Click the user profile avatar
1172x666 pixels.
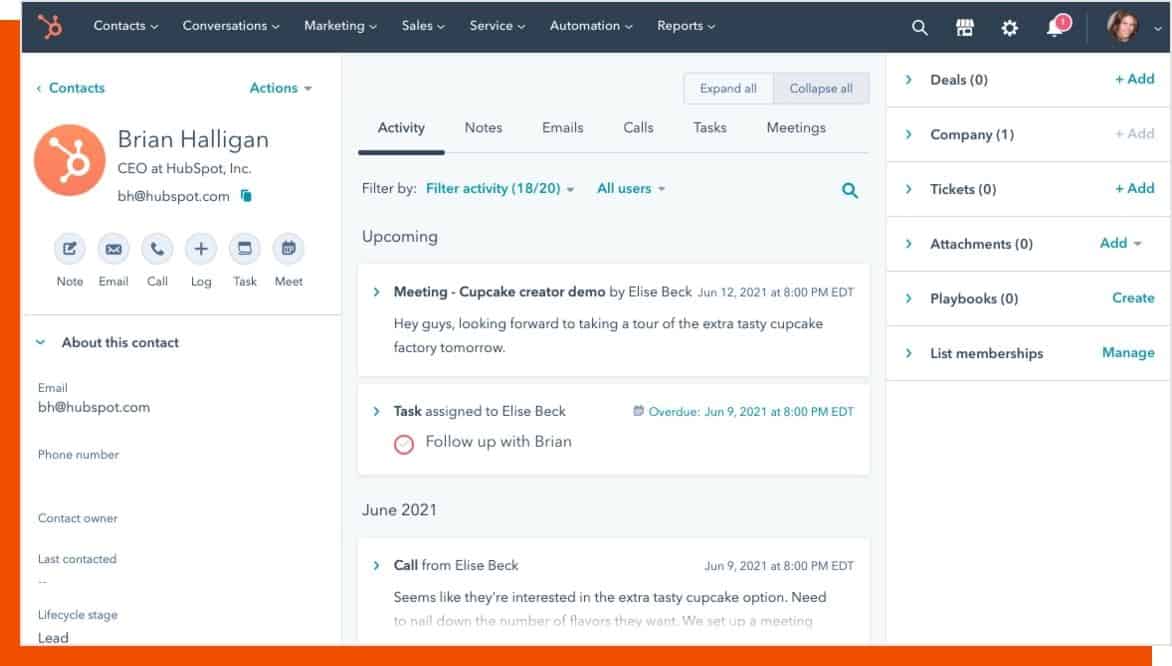pyautogui.click(x=1123, y=27)
